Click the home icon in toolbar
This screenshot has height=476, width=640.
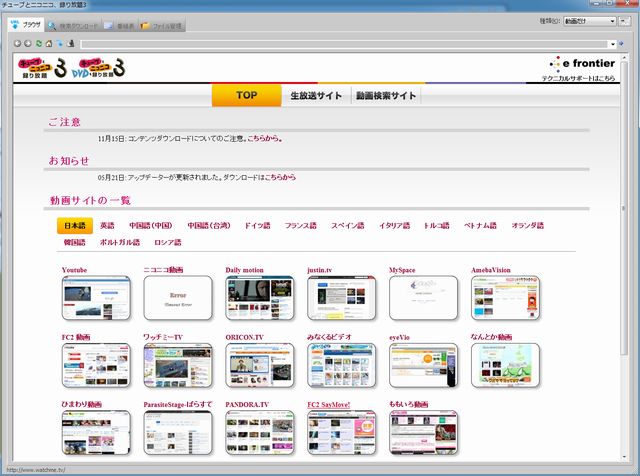(x=49, y=43)
